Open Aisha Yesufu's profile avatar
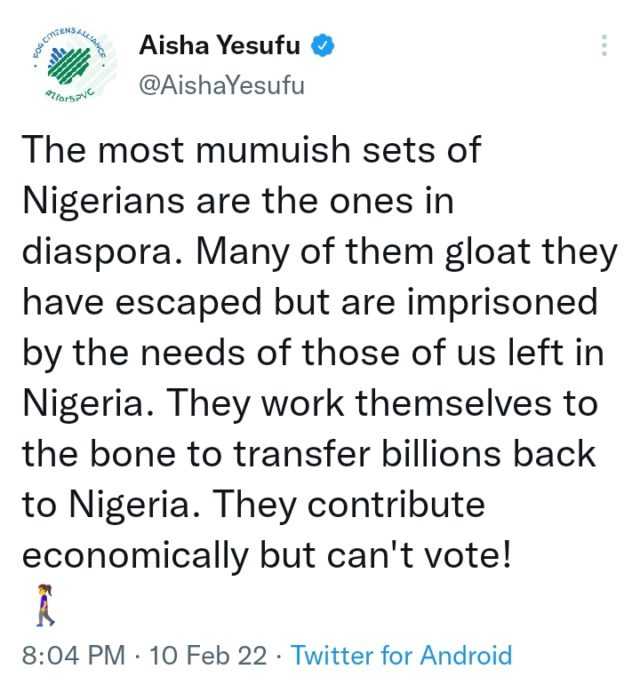640x685 pixels. pyautogui.click(x=68, y=65)
